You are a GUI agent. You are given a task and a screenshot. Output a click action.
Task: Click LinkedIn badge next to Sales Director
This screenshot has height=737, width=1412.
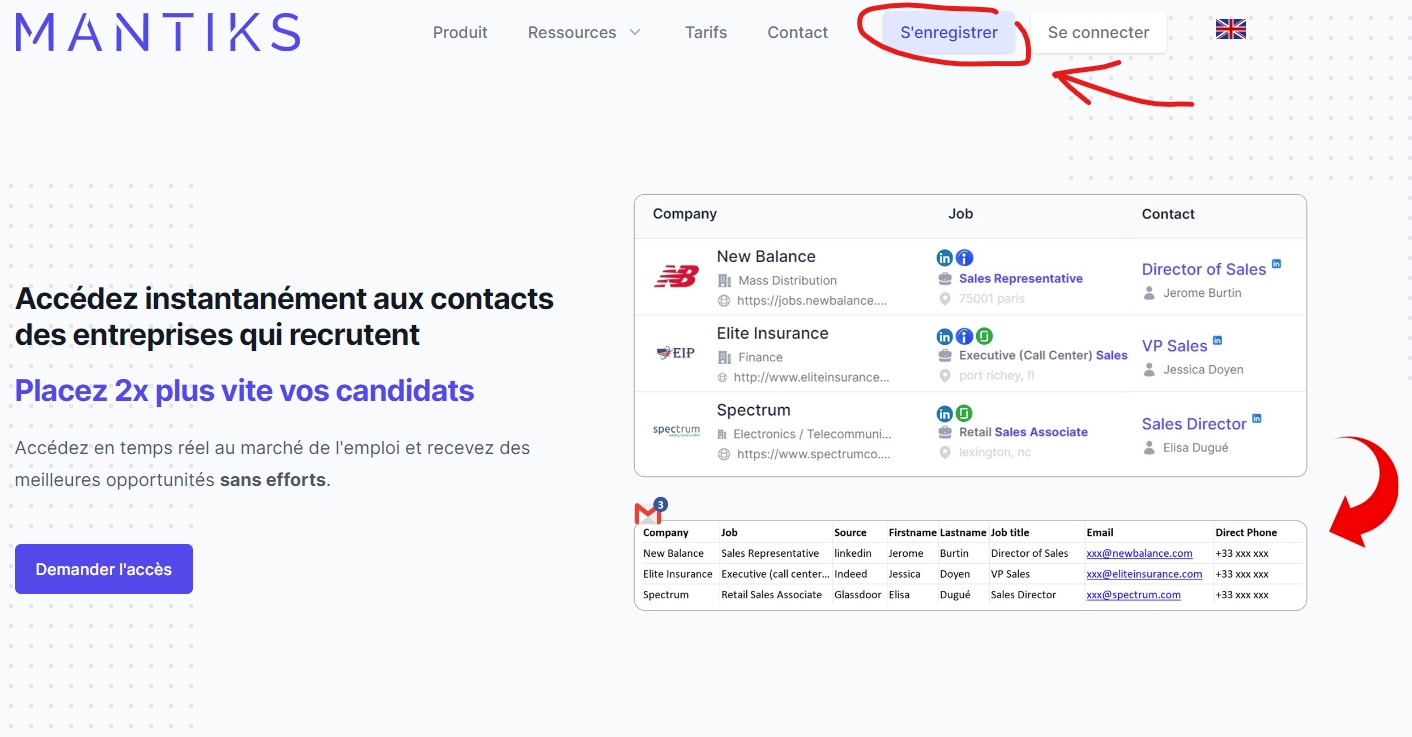(1257, 418)
